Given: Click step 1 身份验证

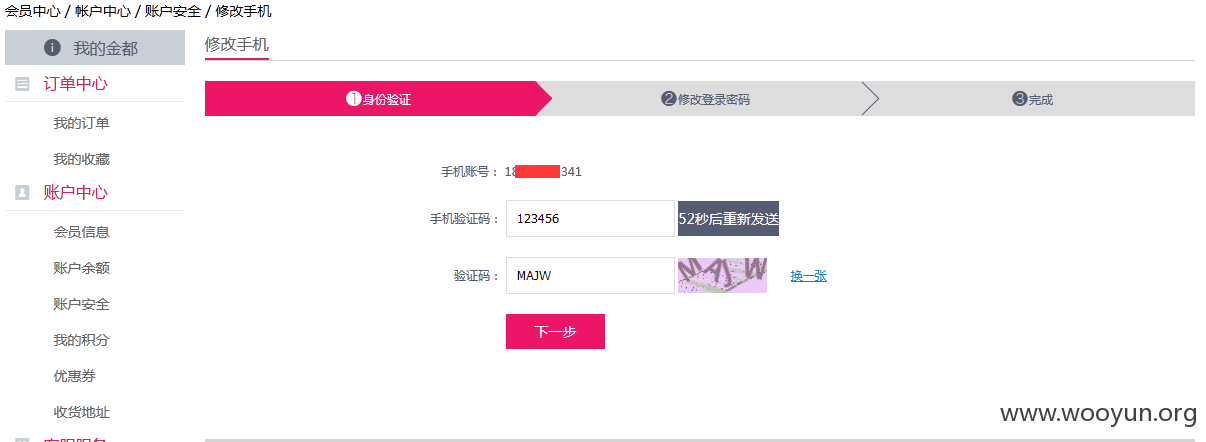Looking at the screenshot, I should coord(379,99).
